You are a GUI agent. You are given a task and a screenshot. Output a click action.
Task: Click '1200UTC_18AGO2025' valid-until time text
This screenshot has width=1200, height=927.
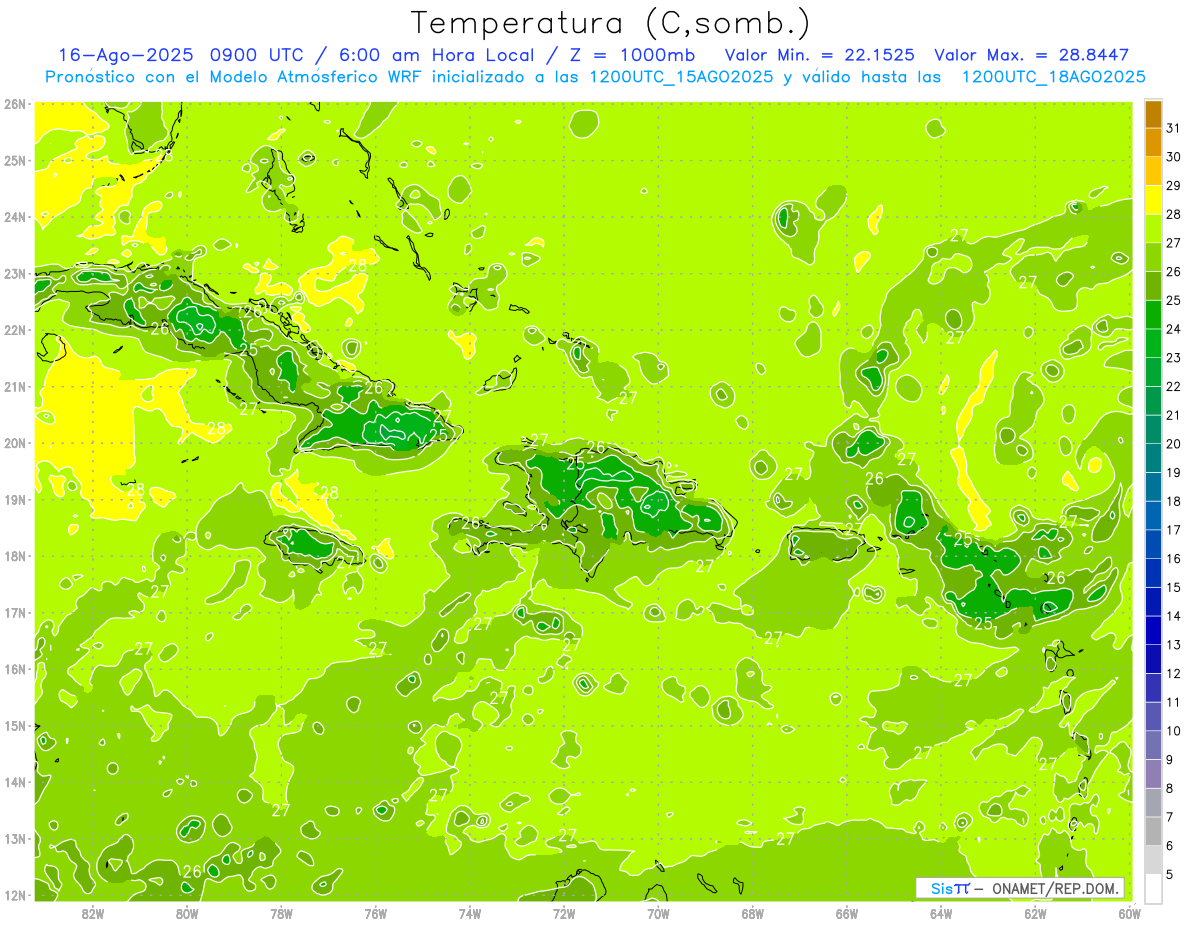pyautogui.click(x=1053, y=77)
